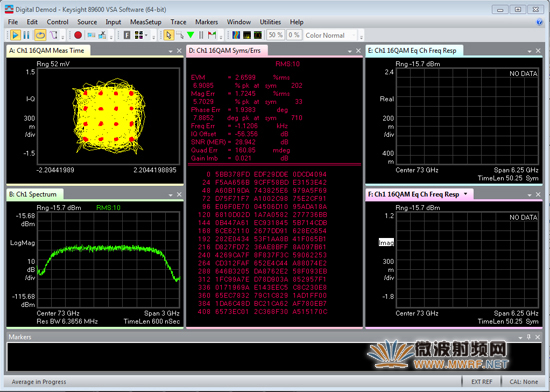Click the disconnect hardware icon
This screenshot has width=550, height=392.
(102, 35)
